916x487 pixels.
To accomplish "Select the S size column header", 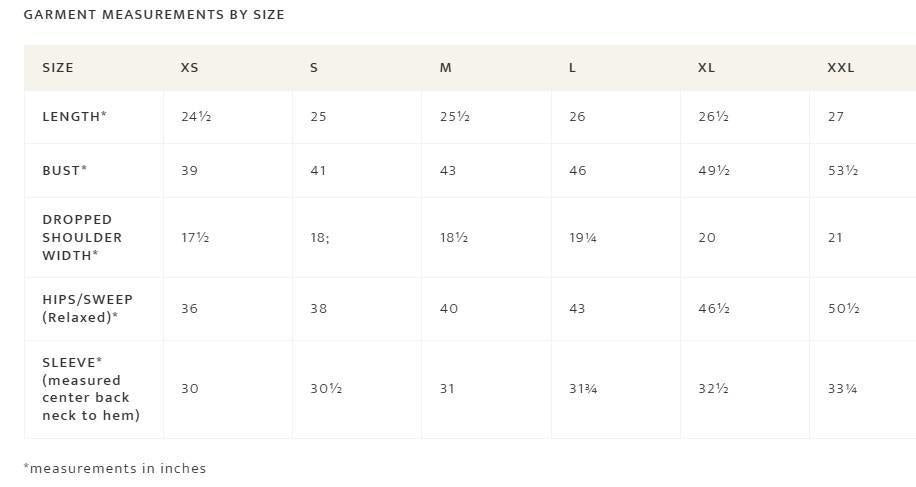I will click(x=314, y=68).
